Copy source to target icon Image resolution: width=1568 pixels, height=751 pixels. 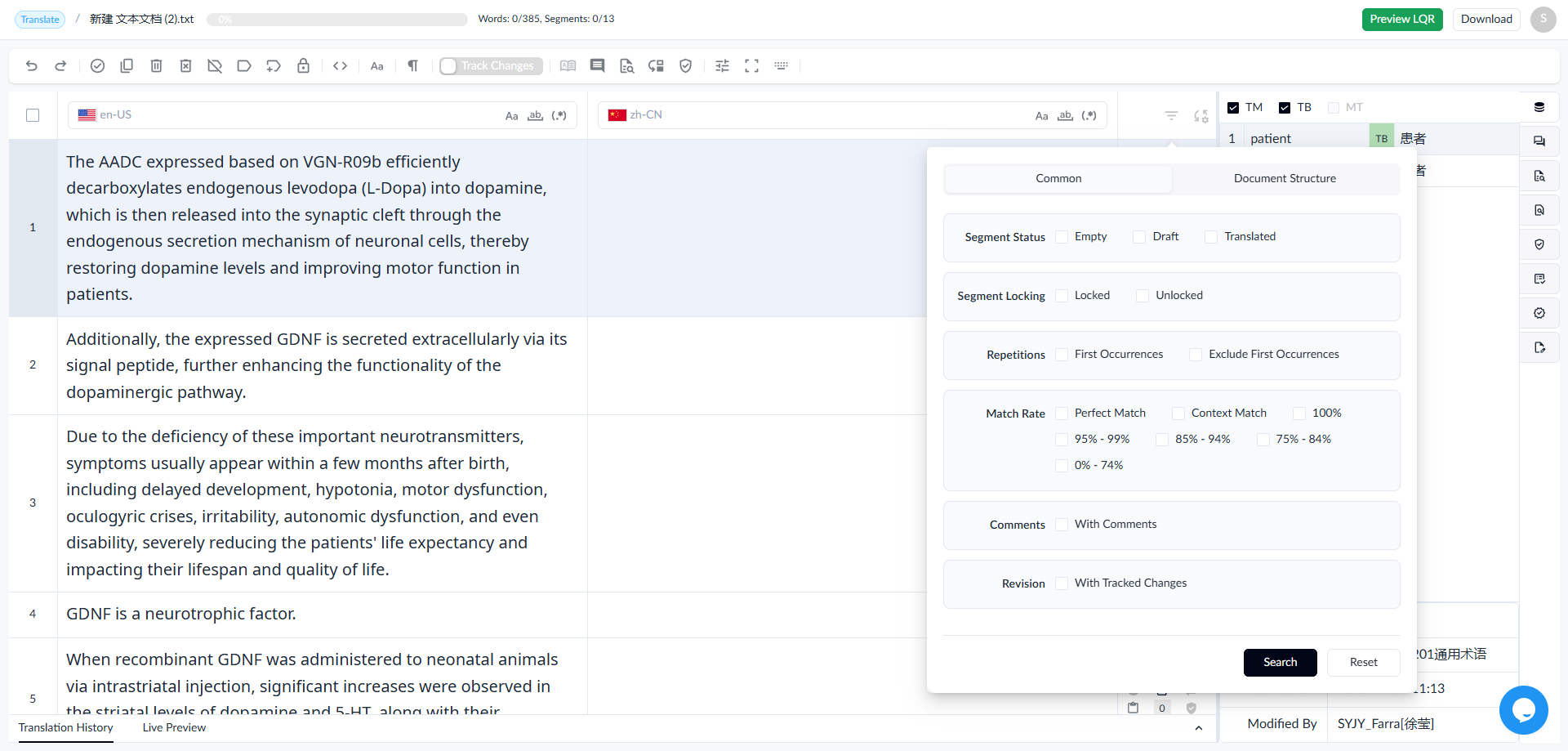[x=127, y=66]
